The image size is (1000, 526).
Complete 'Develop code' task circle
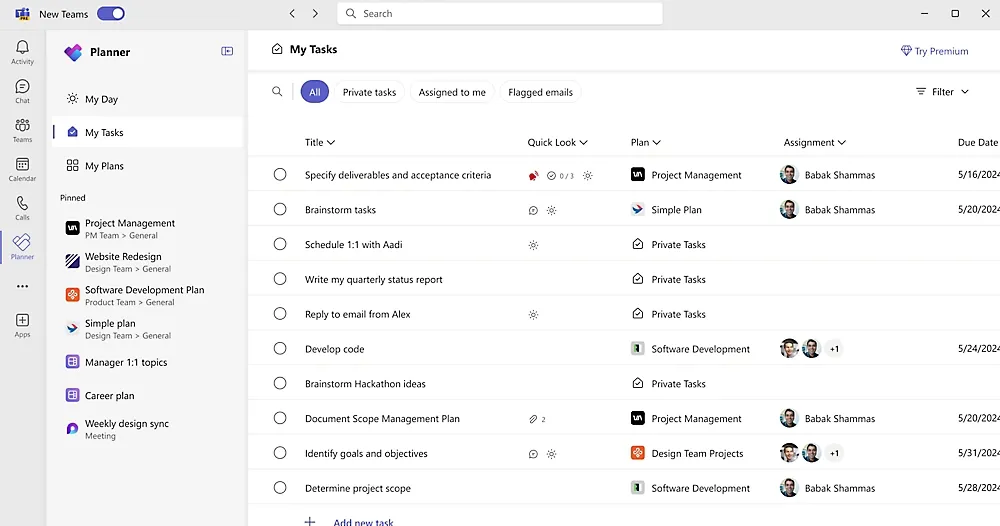(280, 349)
